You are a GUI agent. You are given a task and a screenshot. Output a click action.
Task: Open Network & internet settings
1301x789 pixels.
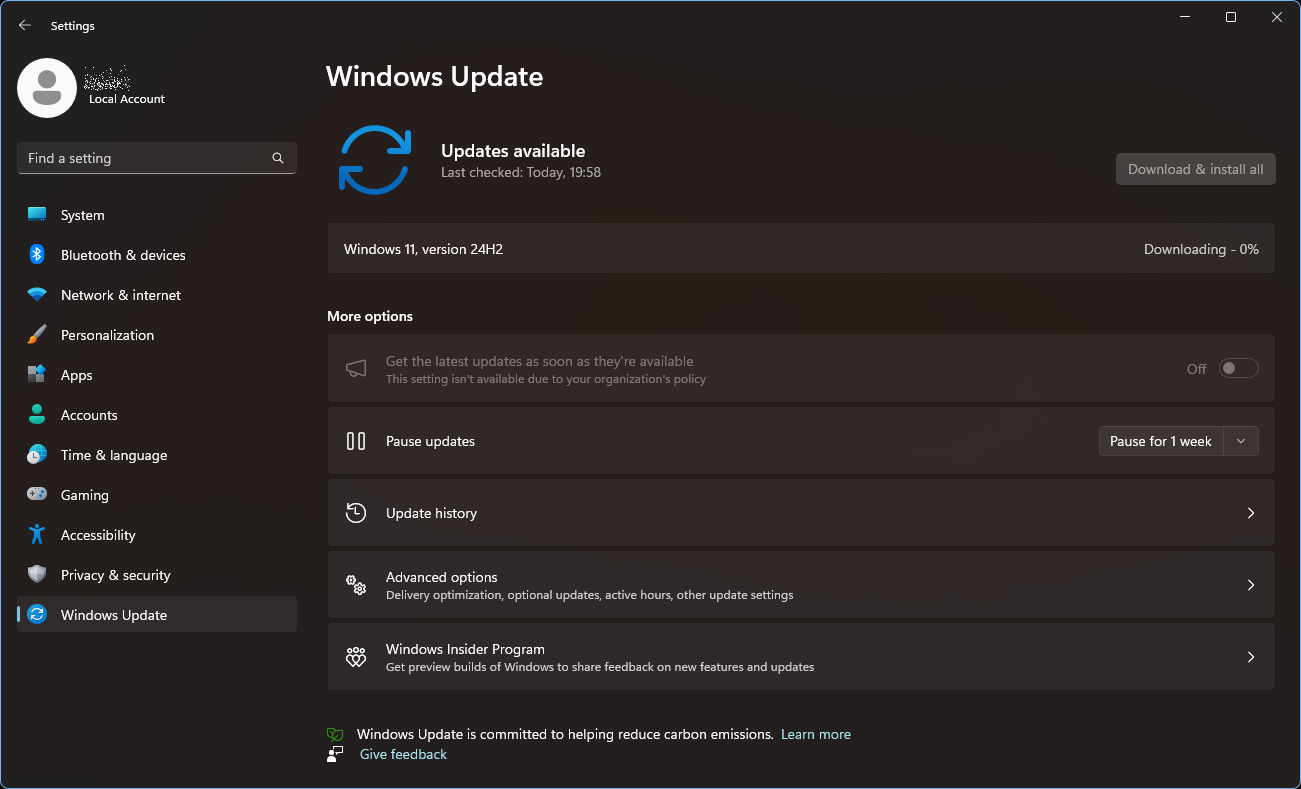tap(157, 295)
